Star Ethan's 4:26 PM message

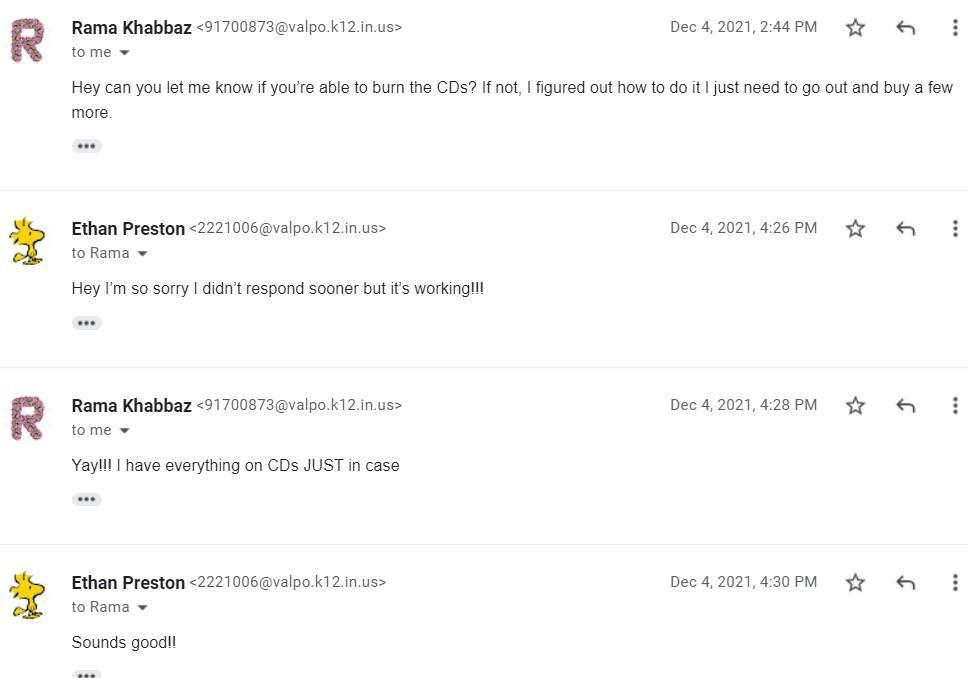(x=855, y=229)
